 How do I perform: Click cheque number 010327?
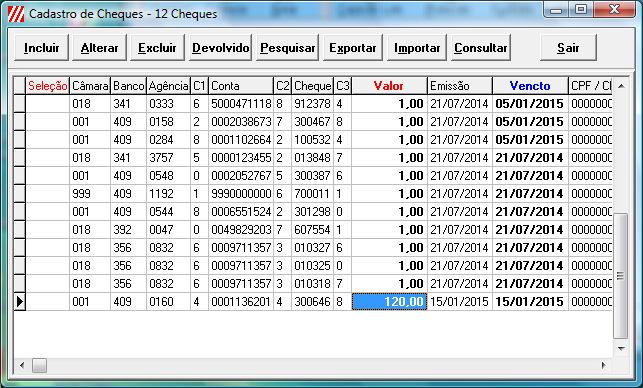point(312,248)
